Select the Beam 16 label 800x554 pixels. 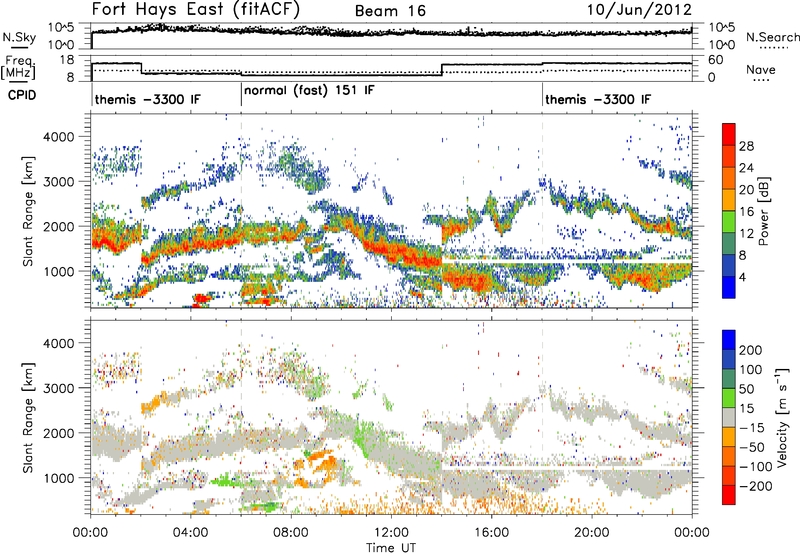click(390, 11)
